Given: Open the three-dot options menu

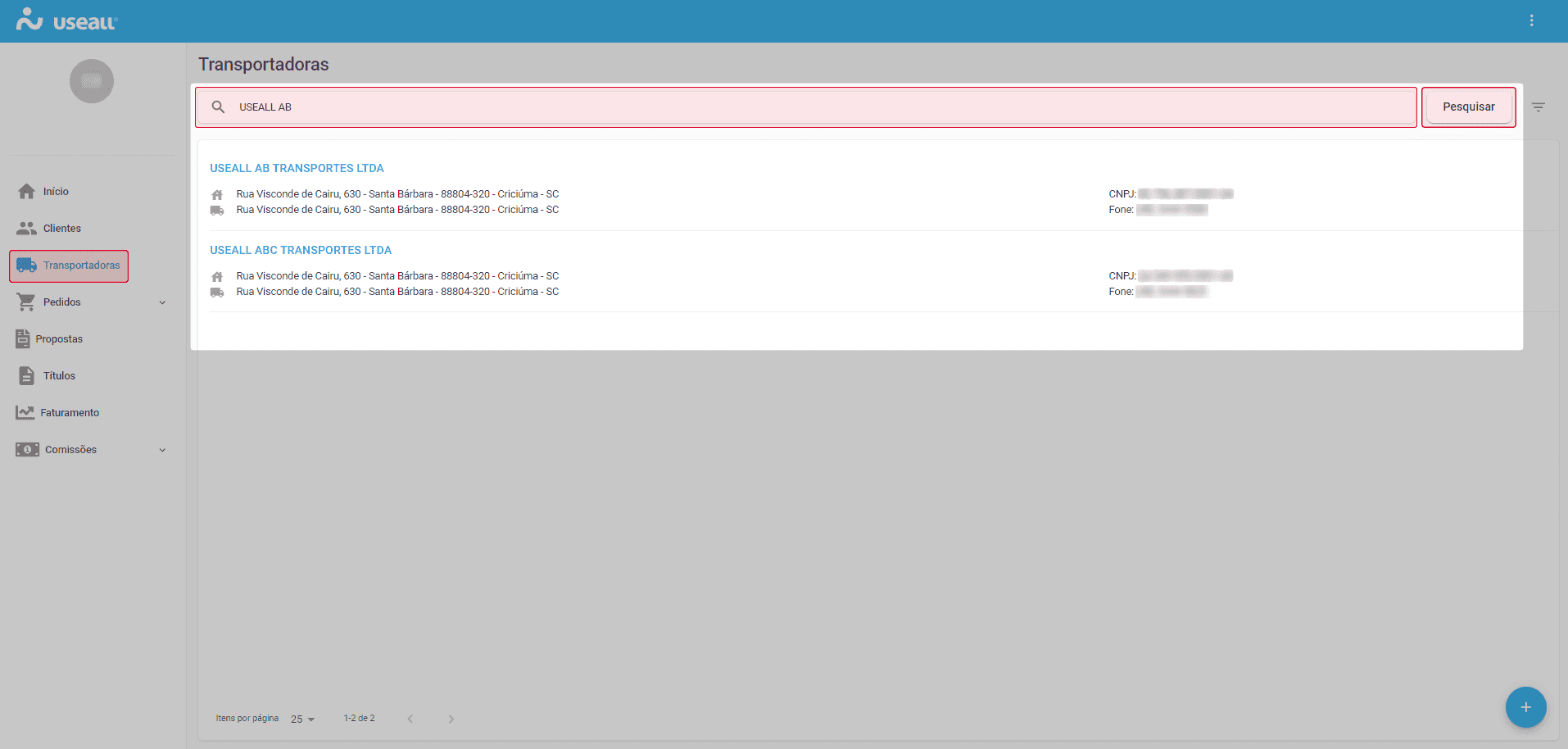Looking at the screenshot, I should (1531, 20).
